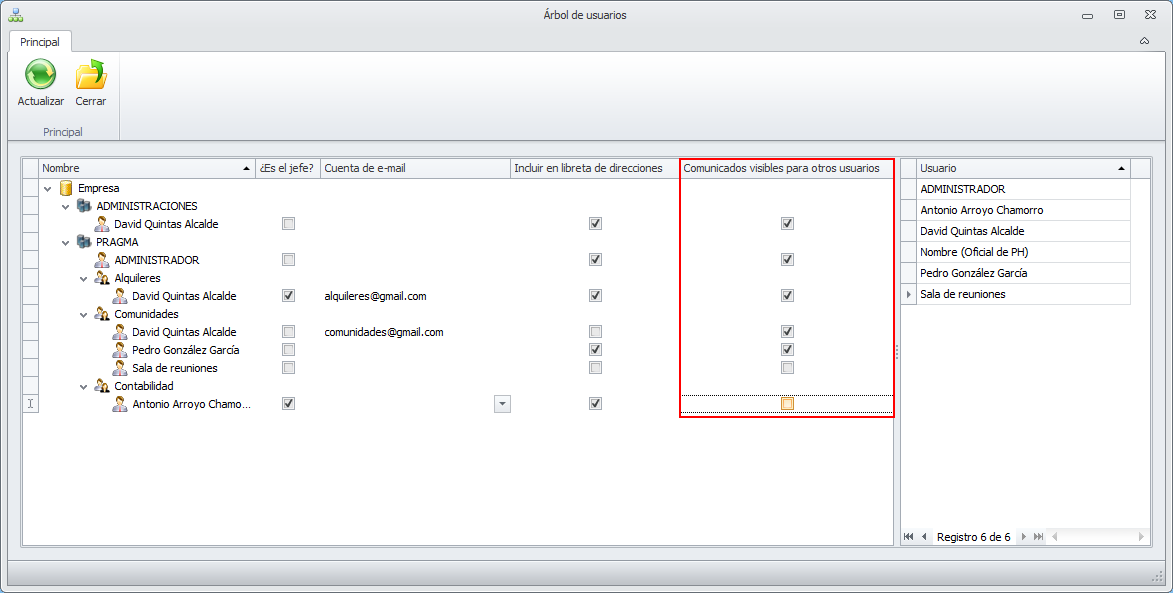Viewport: 1173px width, 593px height.
Task: Click Incluir en libreta de direcciones header
Action: pyautogui.click(x=595, y=168)
